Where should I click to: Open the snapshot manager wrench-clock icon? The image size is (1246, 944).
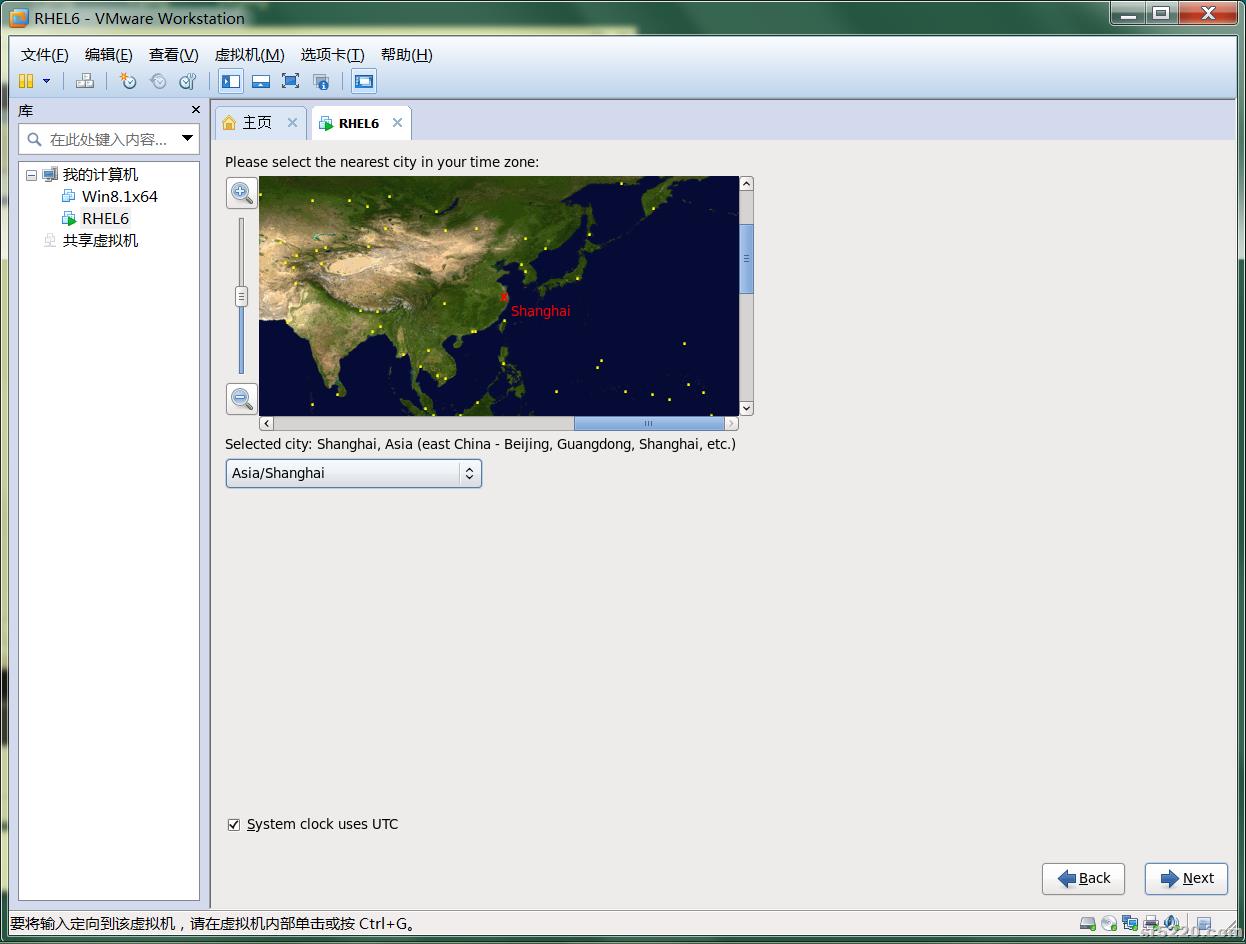click(x=187, y=81)
